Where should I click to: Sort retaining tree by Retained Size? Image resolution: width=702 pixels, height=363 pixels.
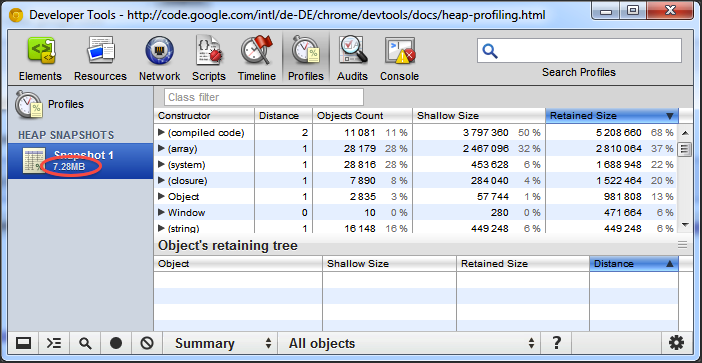tap(522, 264)
